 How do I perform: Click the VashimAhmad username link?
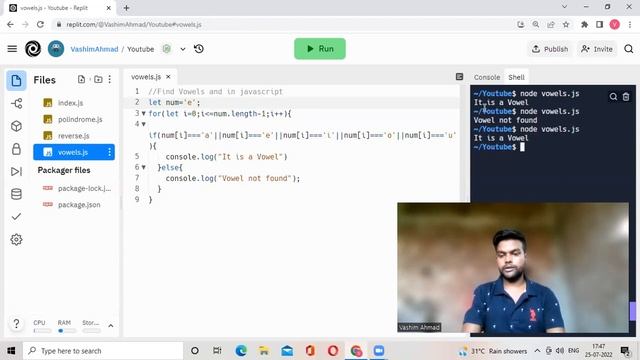coord(94,49)
